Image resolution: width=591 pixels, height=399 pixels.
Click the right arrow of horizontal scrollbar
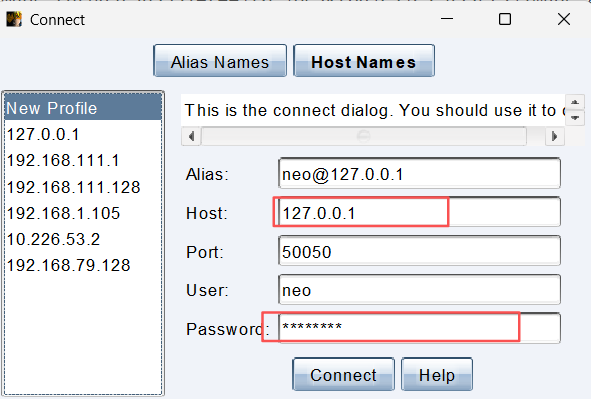coord(554,136)
